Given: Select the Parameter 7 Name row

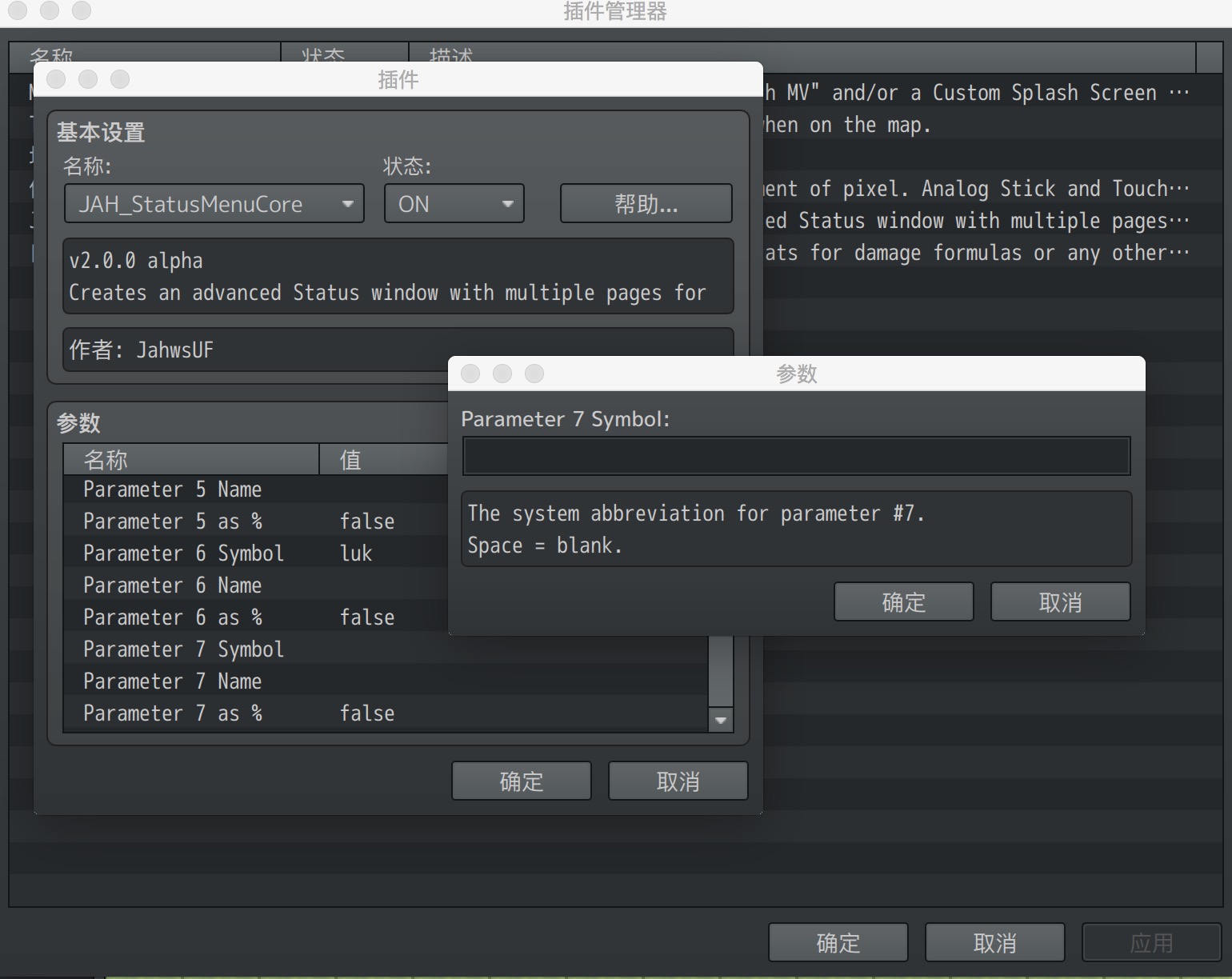Looking at the screenshot, I should (386, 681).
